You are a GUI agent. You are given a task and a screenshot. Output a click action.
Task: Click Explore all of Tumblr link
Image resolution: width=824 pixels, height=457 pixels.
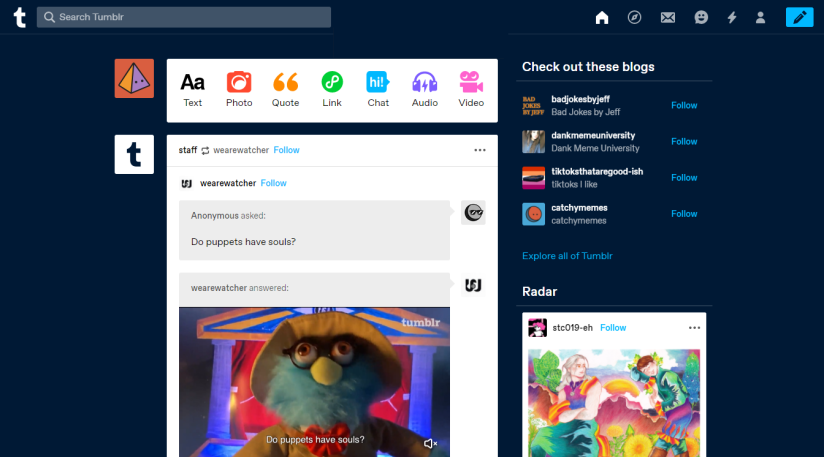click(566, 256)
